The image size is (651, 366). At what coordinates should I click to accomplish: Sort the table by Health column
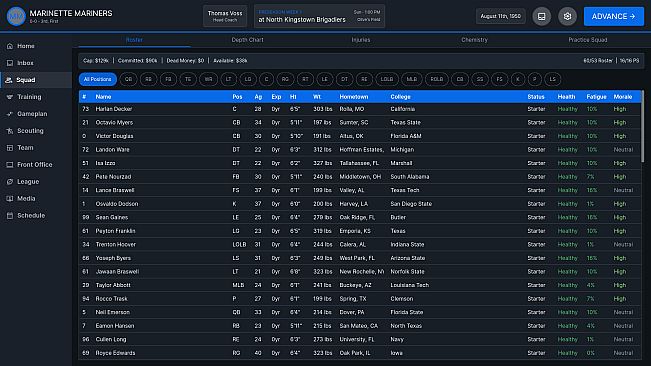tap(566, 97)
